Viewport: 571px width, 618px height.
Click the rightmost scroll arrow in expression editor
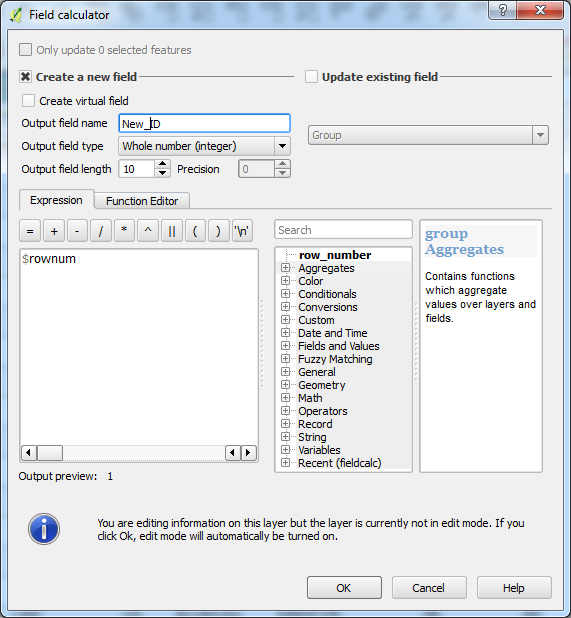click(248, 452)
